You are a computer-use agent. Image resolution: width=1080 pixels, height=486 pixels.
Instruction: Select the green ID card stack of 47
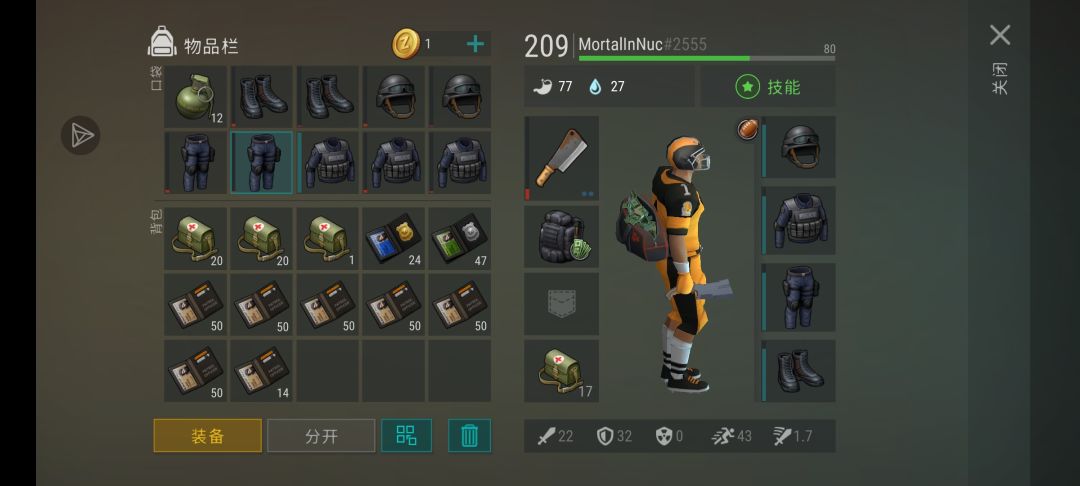point(460,238)
